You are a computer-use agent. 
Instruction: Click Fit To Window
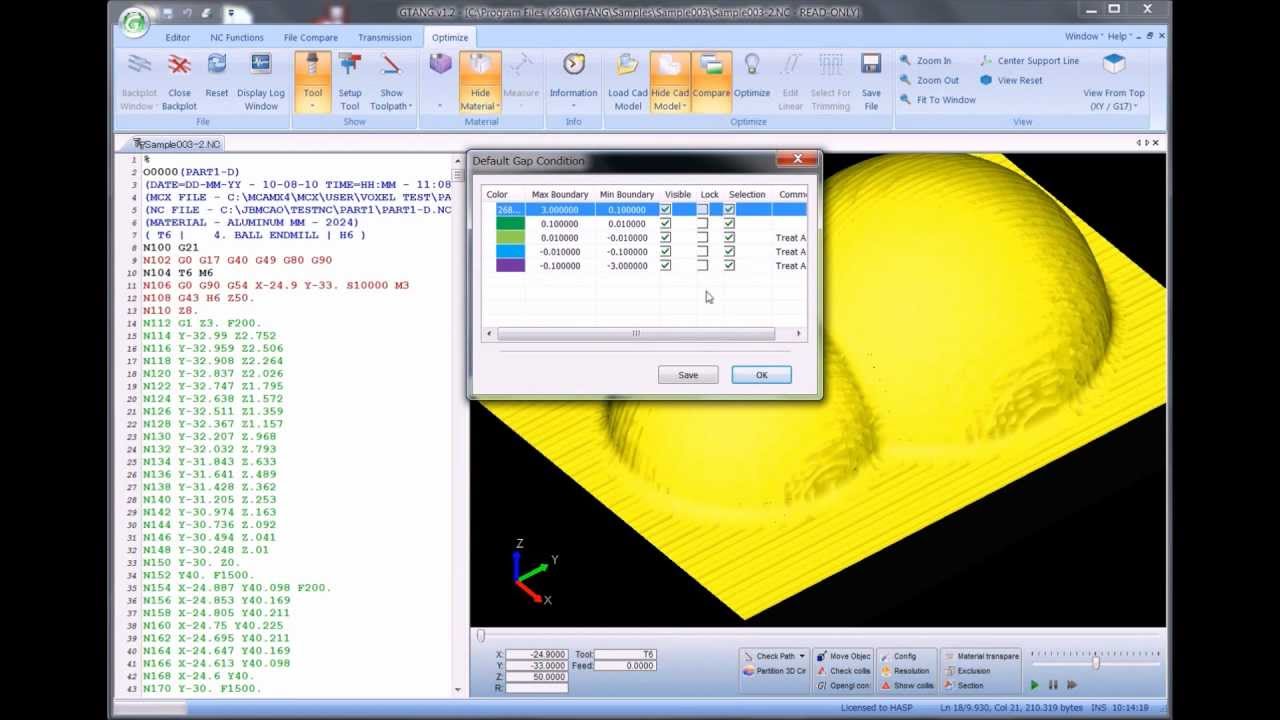937,100
